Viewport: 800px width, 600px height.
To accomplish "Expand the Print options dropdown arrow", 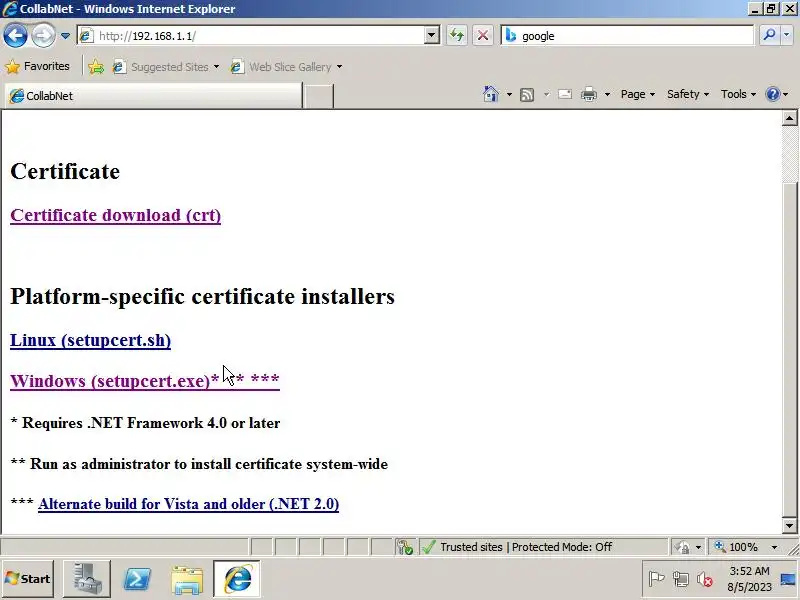I will [607, 94].
